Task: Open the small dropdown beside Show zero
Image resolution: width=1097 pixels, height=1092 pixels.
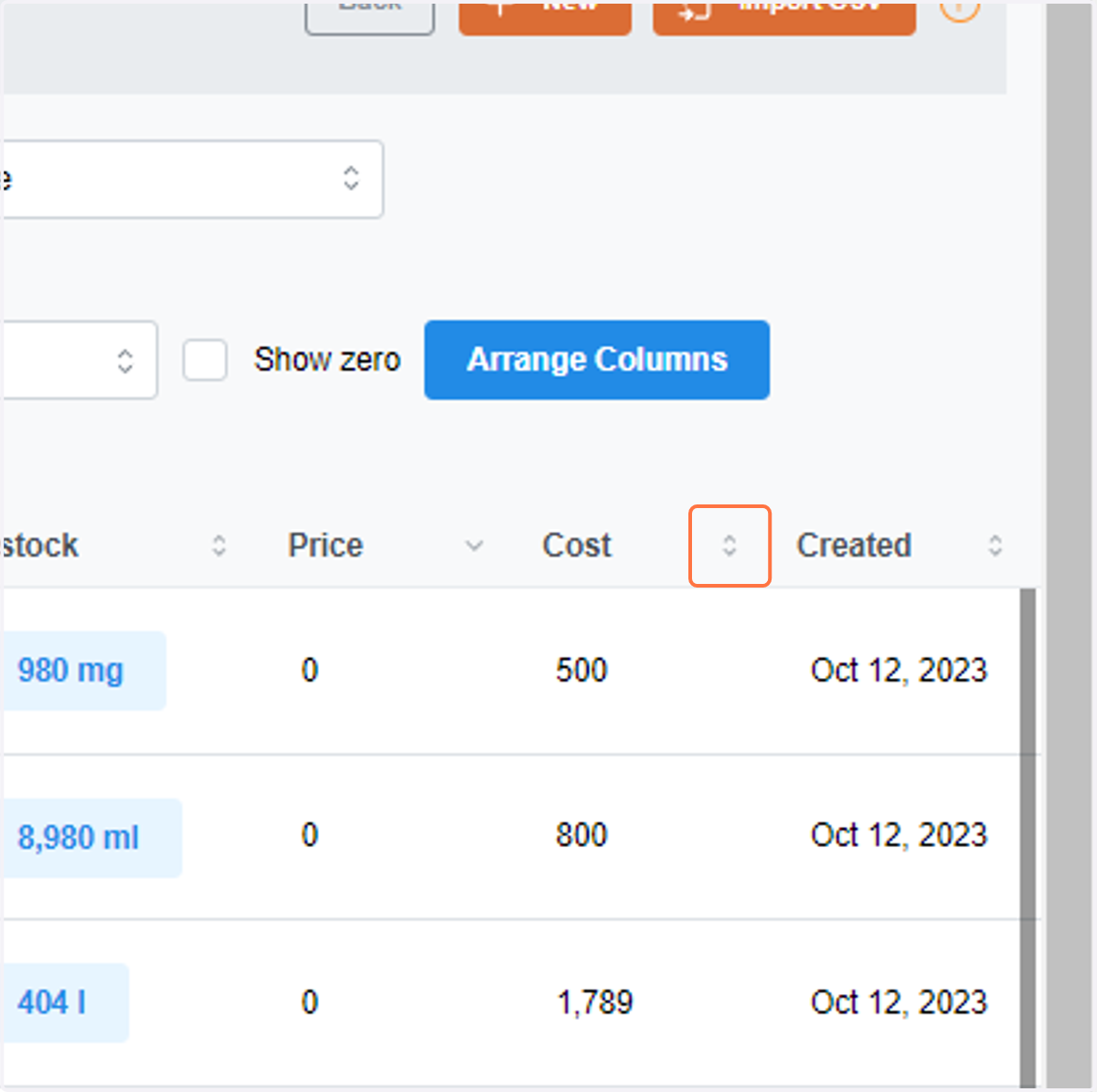Action: 79,360
